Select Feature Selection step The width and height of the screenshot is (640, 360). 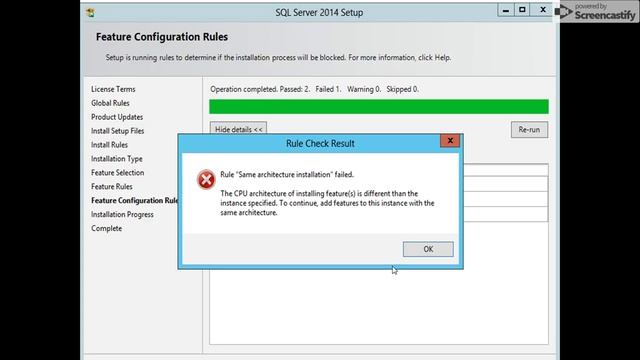tap(118, 173)
